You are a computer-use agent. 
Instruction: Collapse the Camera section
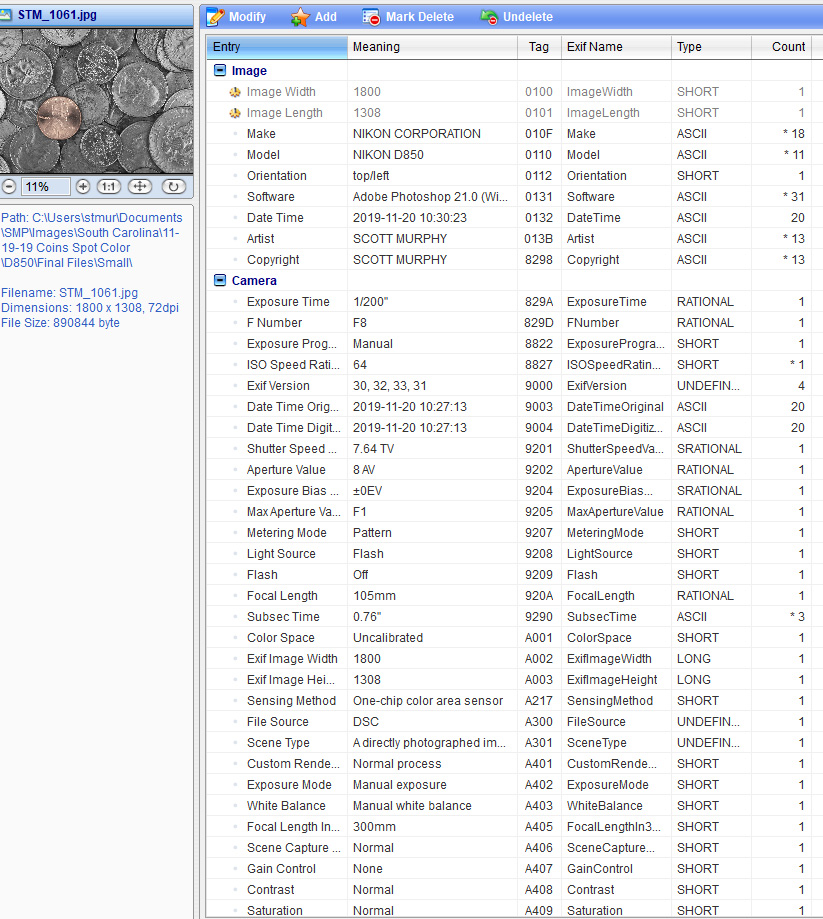(220, 281)
